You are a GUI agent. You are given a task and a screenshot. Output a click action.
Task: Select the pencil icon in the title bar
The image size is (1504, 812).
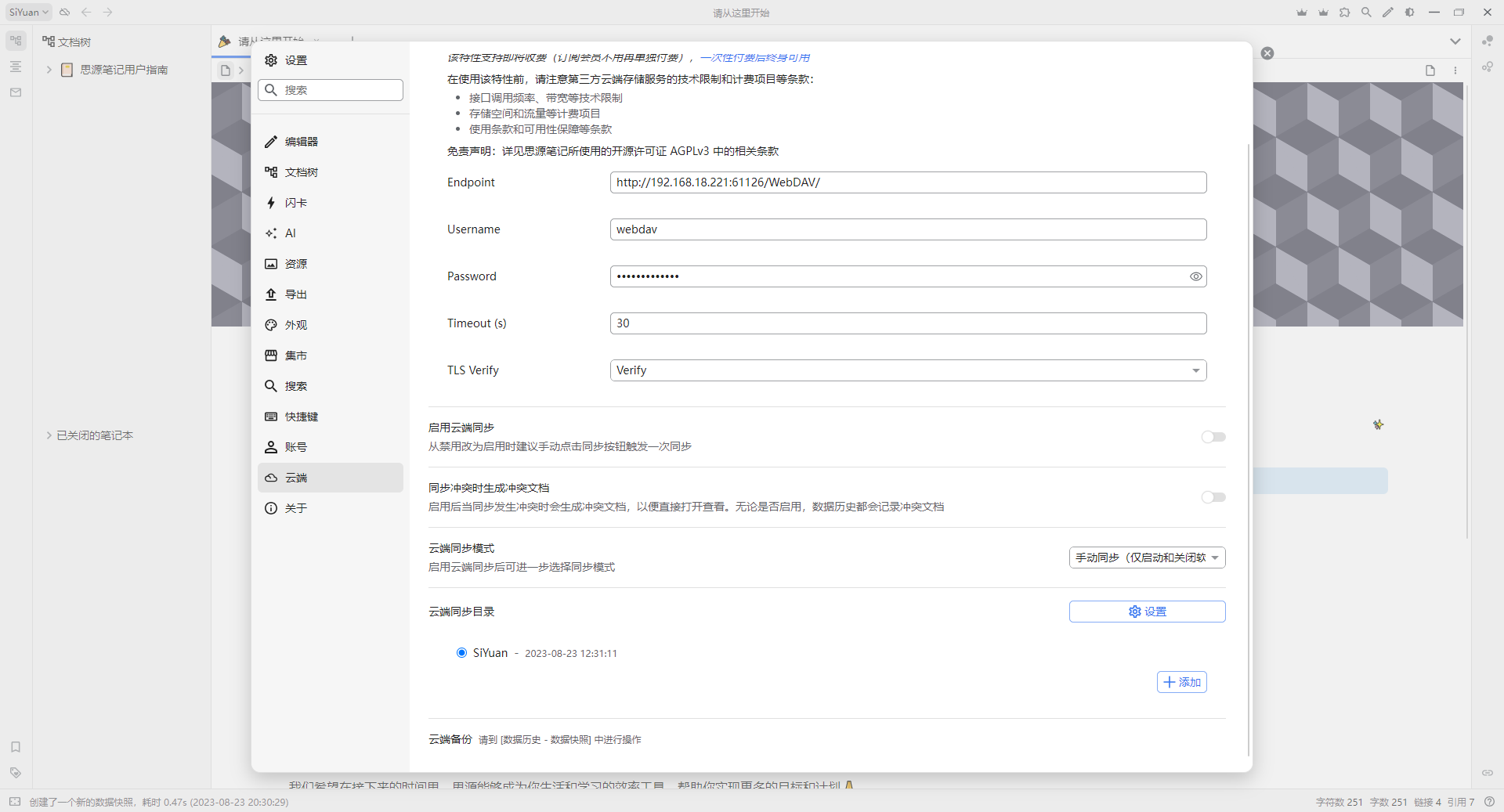(1388, 12)
